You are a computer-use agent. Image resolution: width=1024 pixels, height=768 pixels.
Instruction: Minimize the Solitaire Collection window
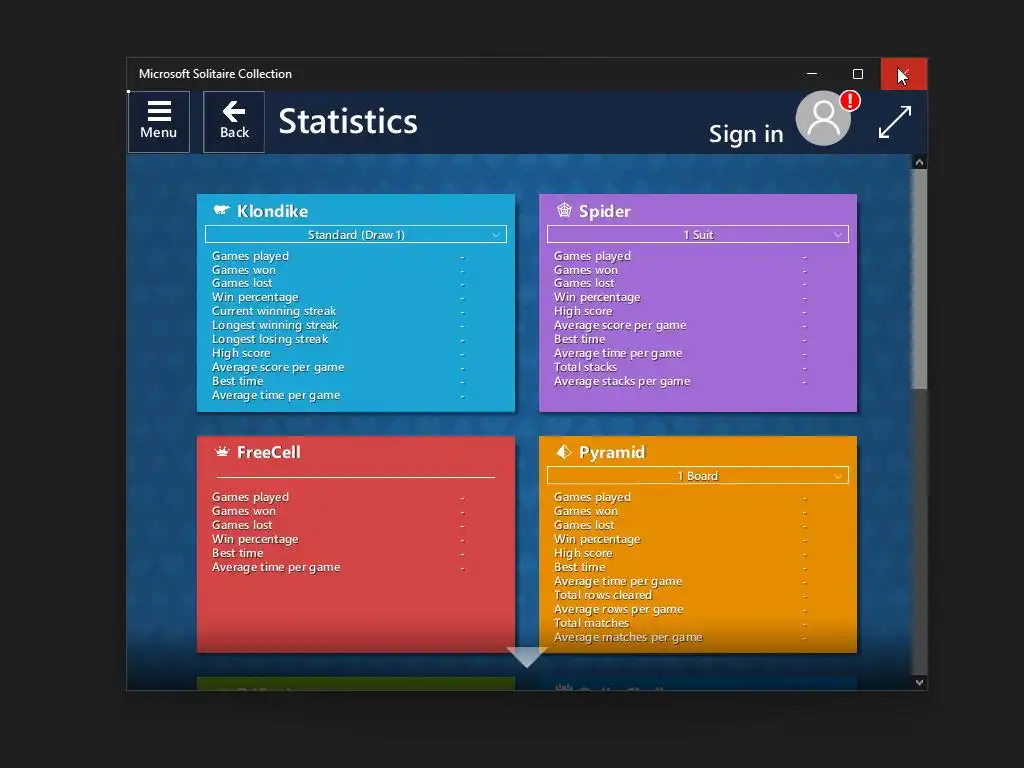point(812,74)
